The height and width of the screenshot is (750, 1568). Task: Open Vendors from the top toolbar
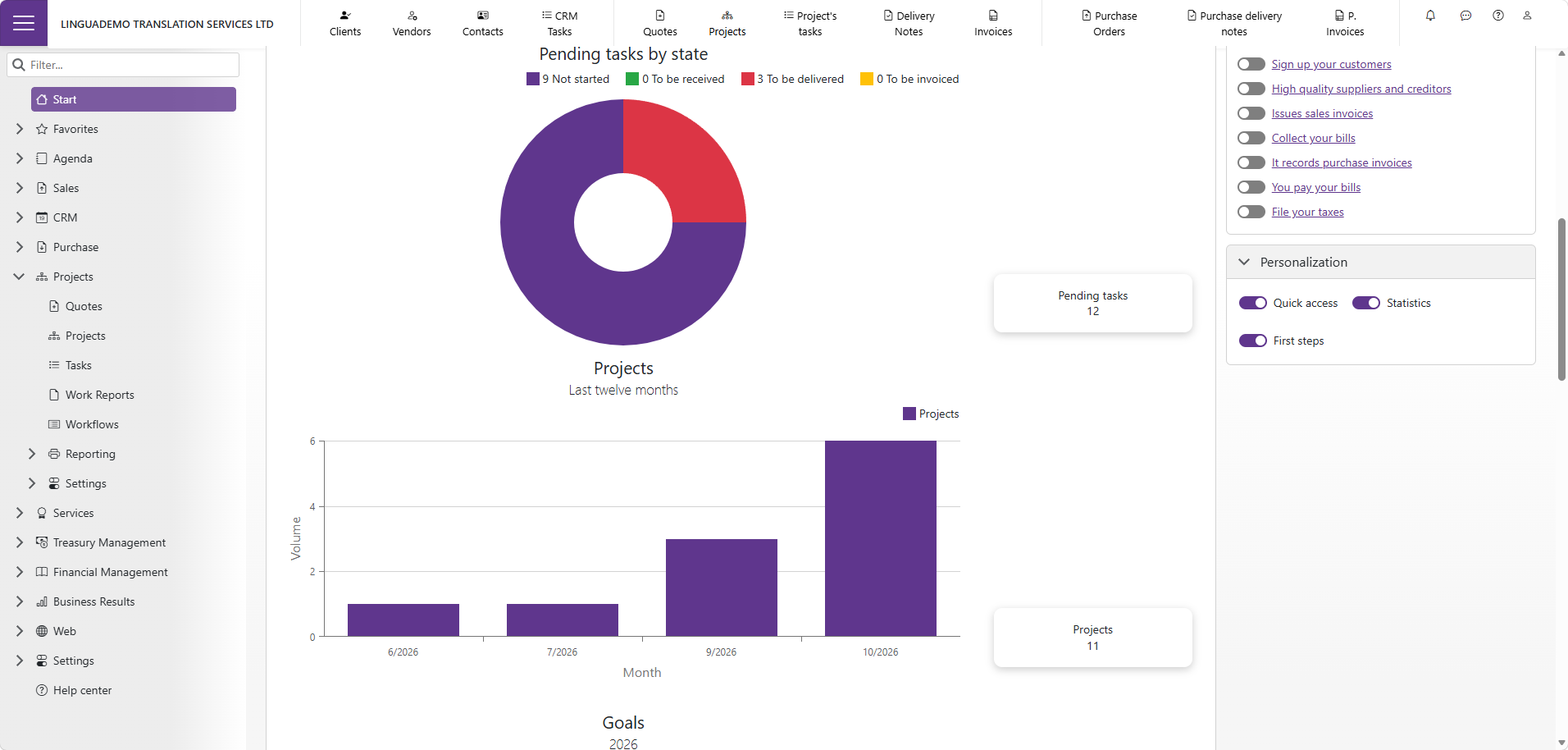tap(412, 23)
